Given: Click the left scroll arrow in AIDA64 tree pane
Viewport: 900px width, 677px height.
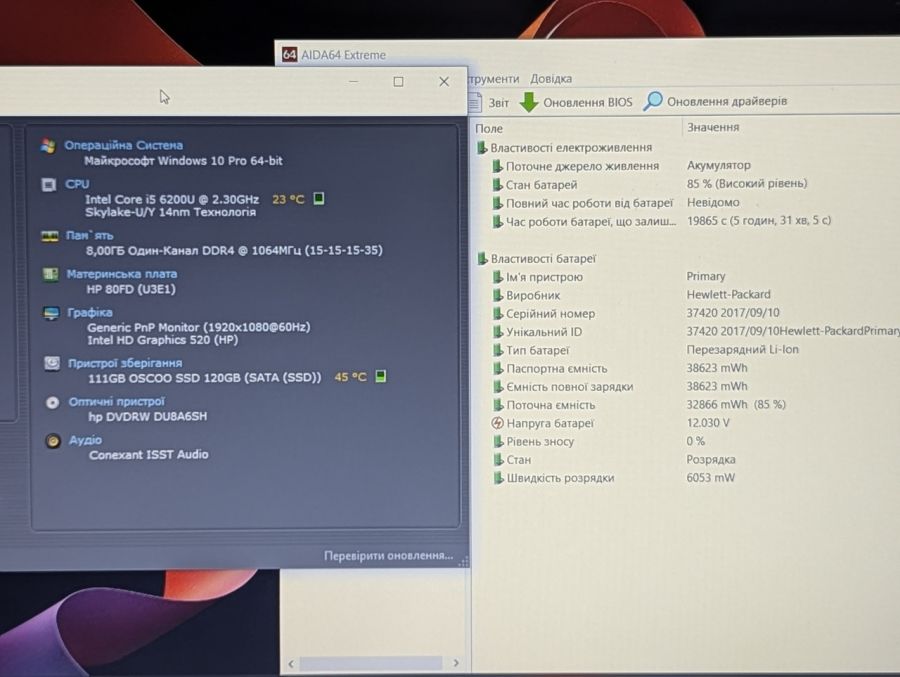Looking at the screenshot, I should pyautogui.click(x=291, y=663).
